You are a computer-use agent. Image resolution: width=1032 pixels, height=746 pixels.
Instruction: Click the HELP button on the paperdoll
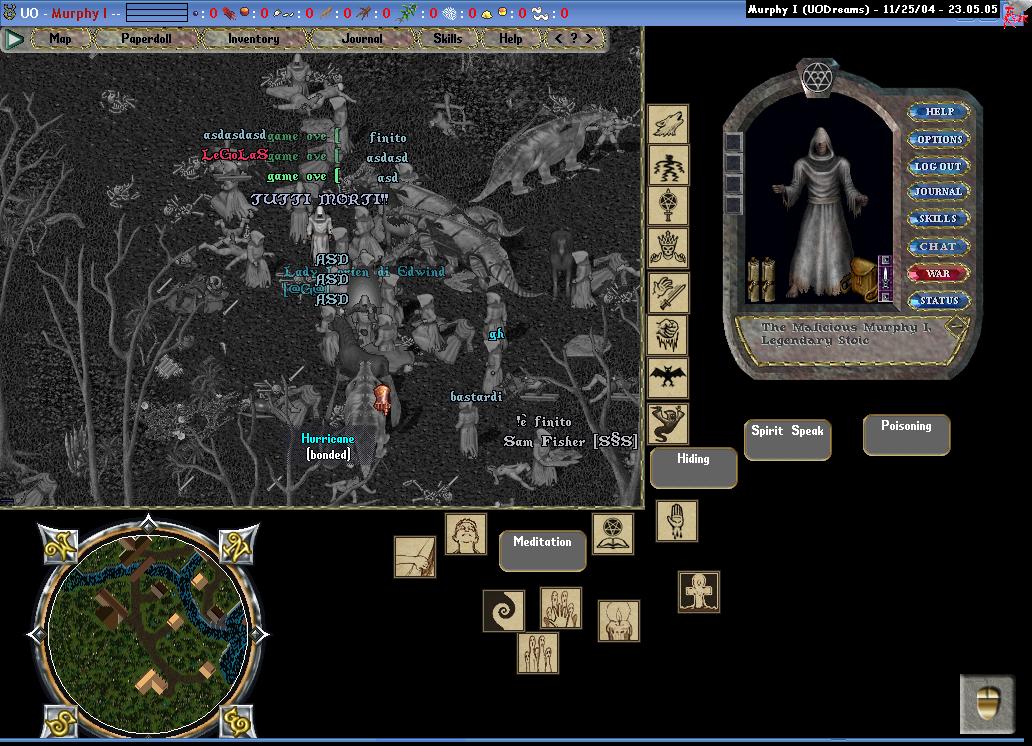[x=939, y=111]
